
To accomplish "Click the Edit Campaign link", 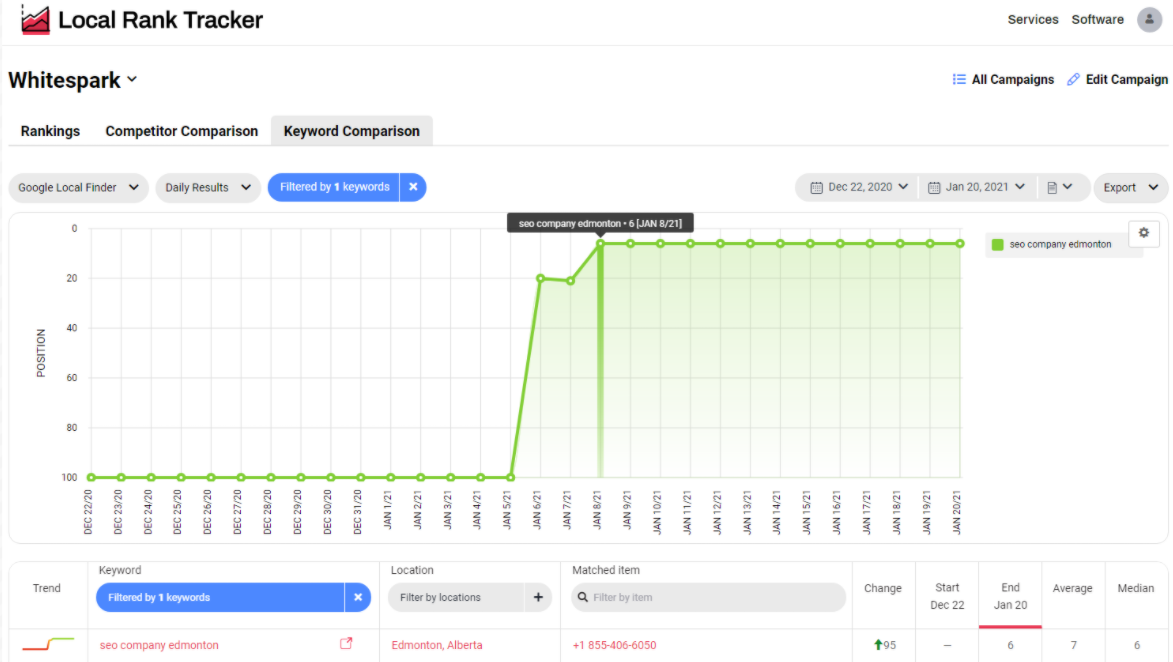I will pyautogui.click(x=1117, y=80).
